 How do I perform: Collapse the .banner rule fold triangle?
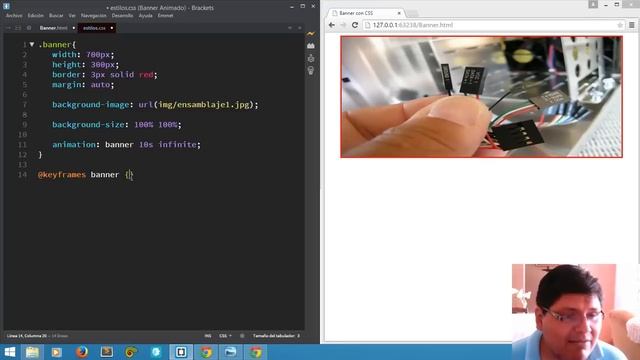click(32, 44)
